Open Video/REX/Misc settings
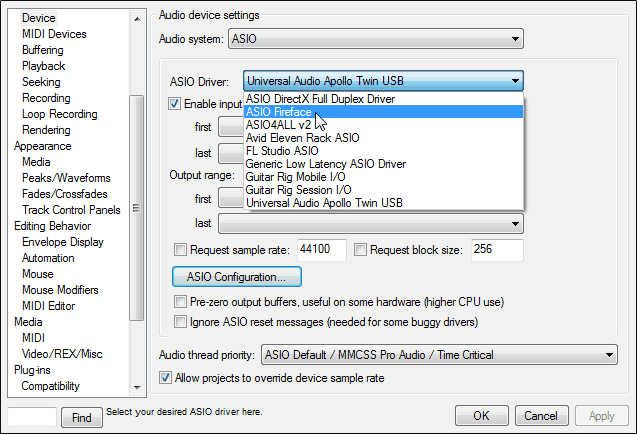The image size is (637, 434). click(62, 354)
